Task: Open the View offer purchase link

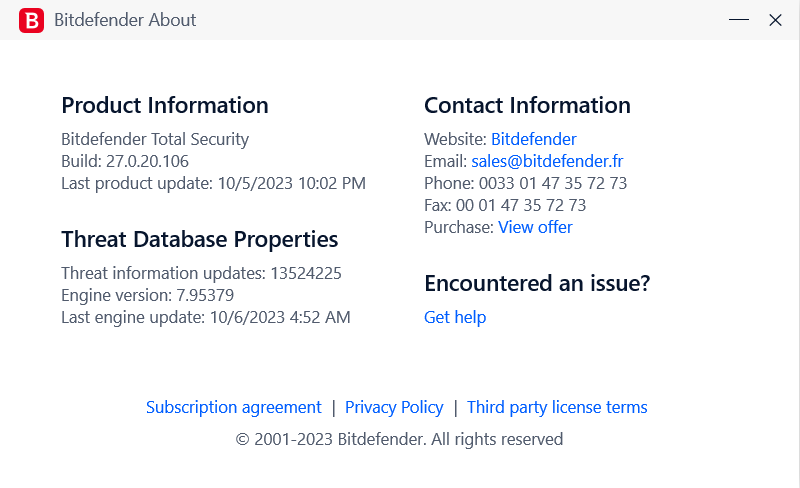Action: click(535, 227)
